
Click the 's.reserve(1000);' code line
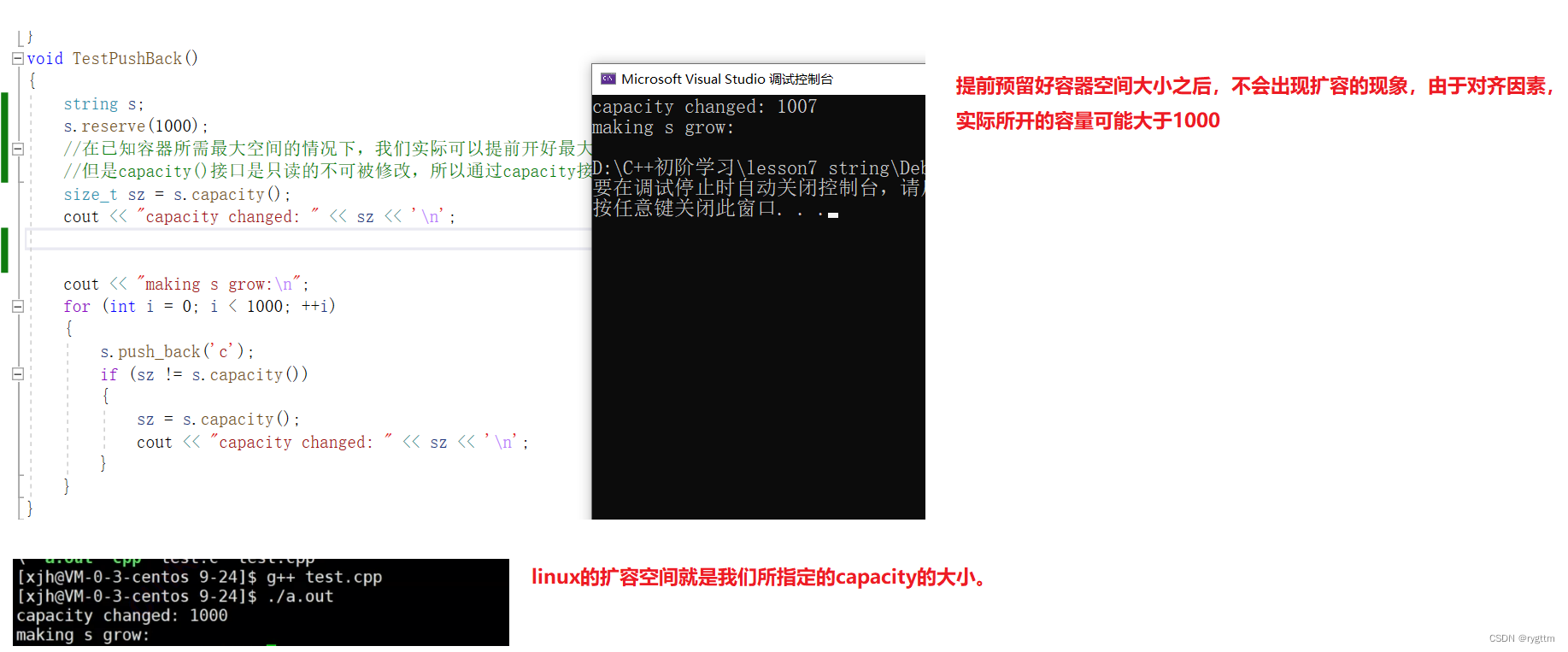point(136,126)
